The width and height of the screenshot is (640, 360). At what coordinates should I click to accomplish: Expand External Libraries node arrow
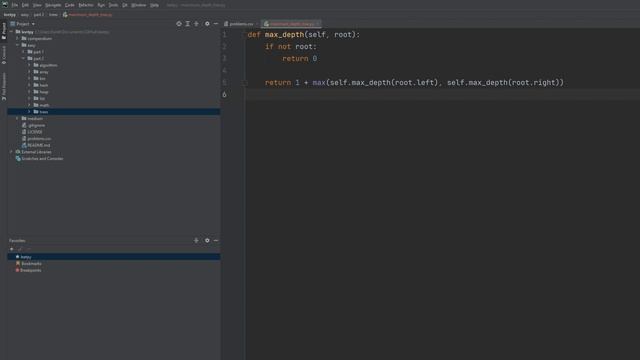[x=11, y=152]
